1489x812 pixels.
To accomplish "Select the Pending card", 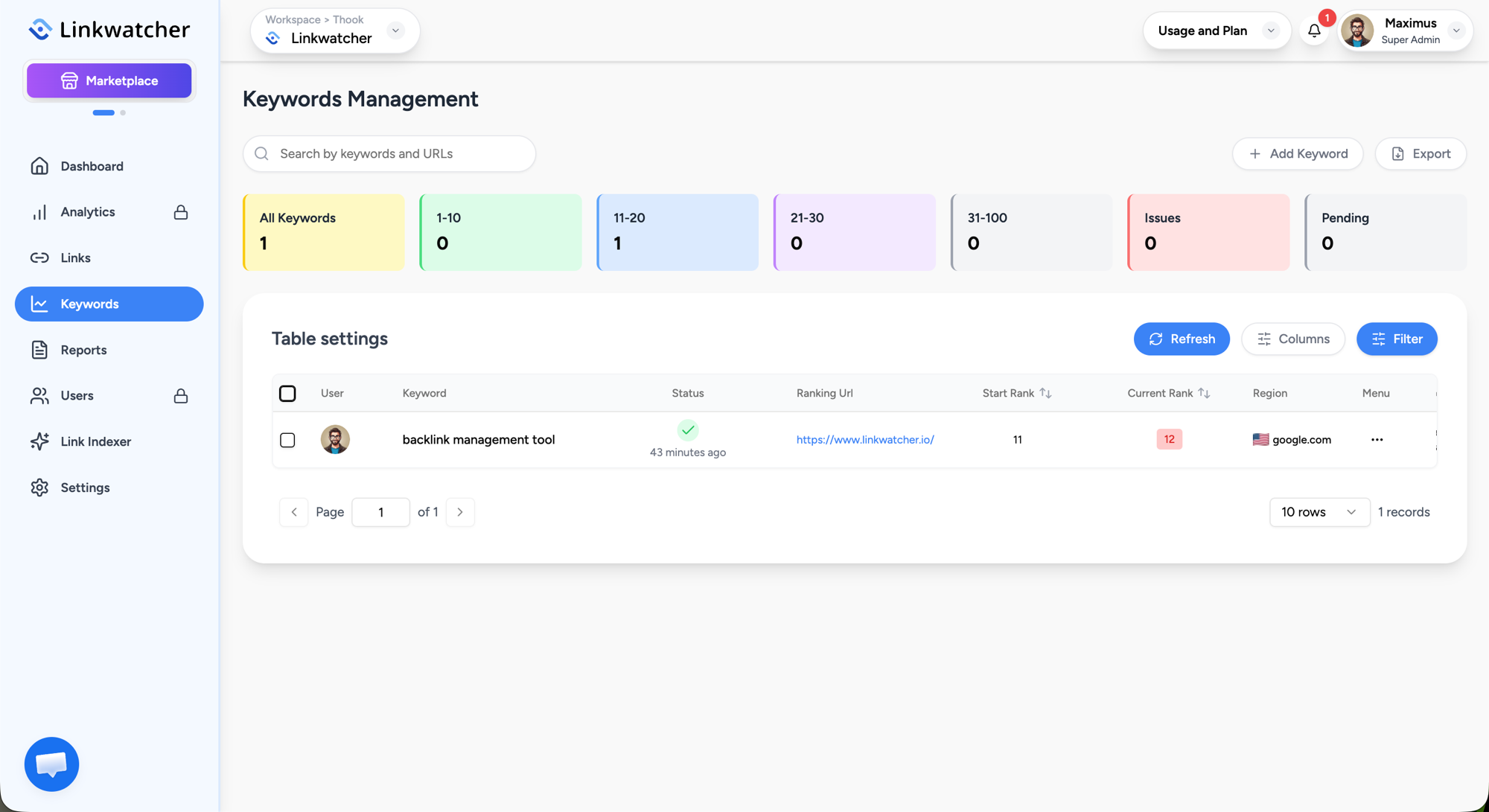I will (x=1386, y=232).
